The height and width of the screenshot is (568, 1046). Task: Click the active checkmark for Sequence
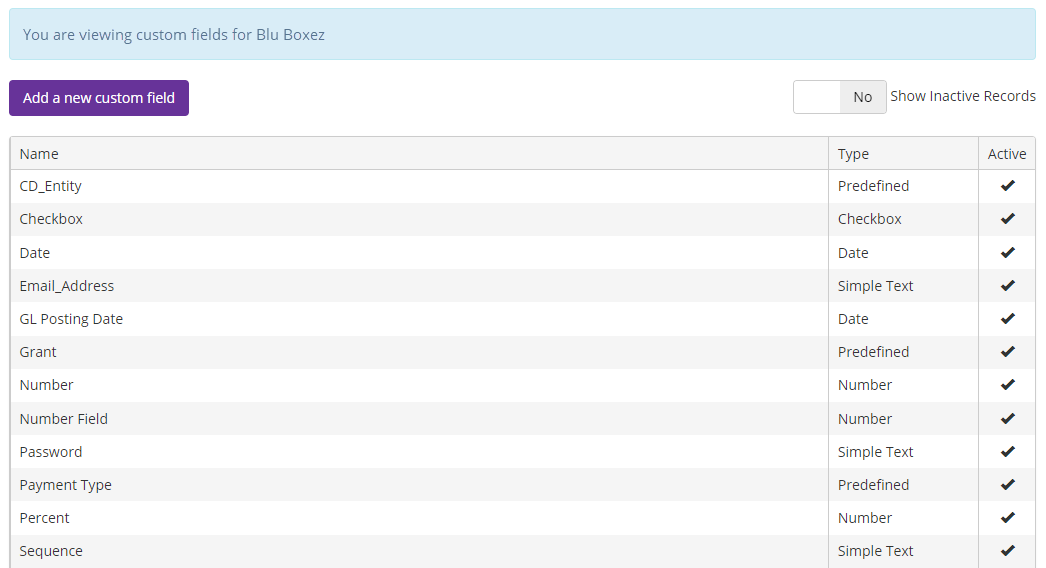pos(1007,551)
